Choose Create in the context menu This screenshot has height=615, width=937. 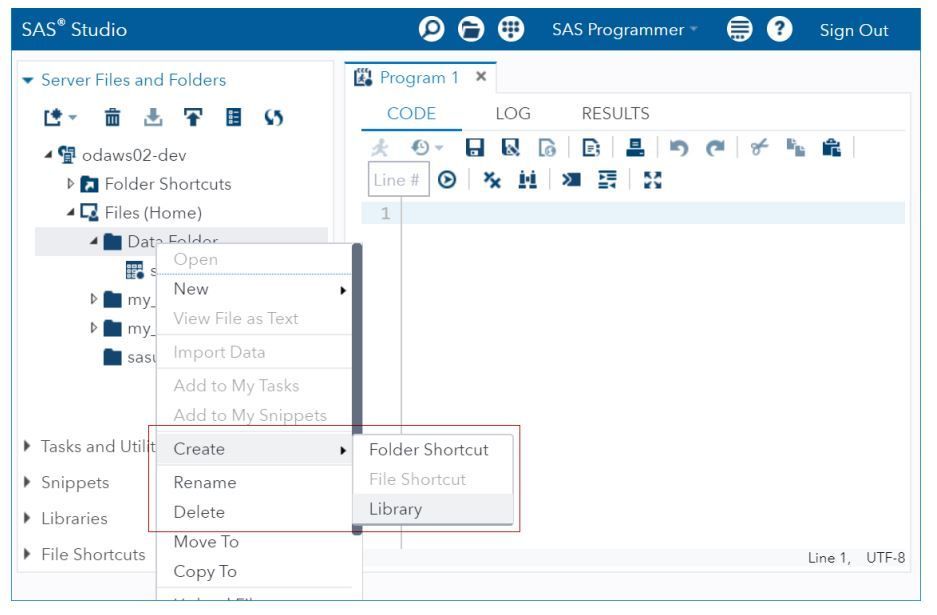[254, 449]
